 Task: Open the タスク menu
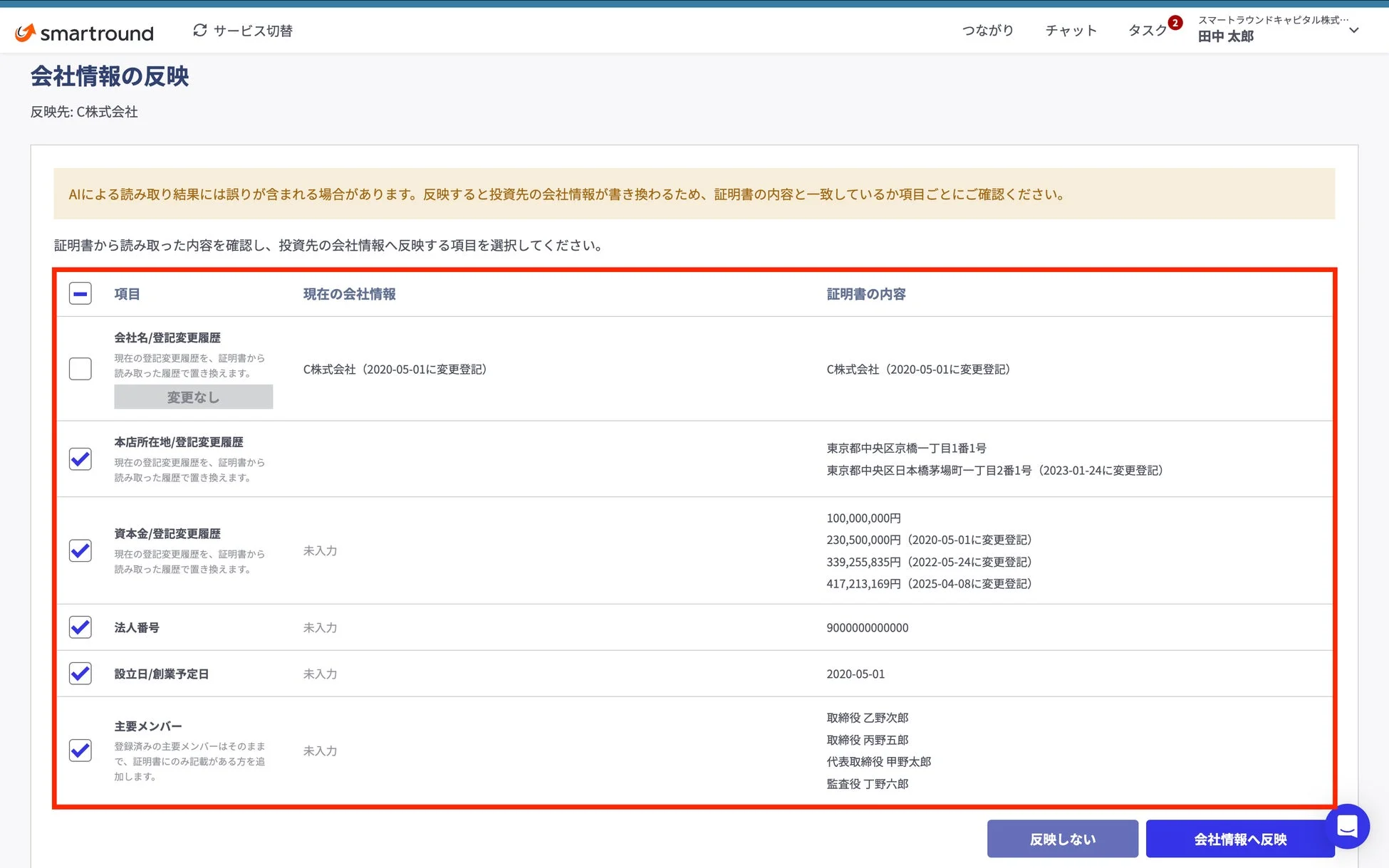click(1148, 30)
